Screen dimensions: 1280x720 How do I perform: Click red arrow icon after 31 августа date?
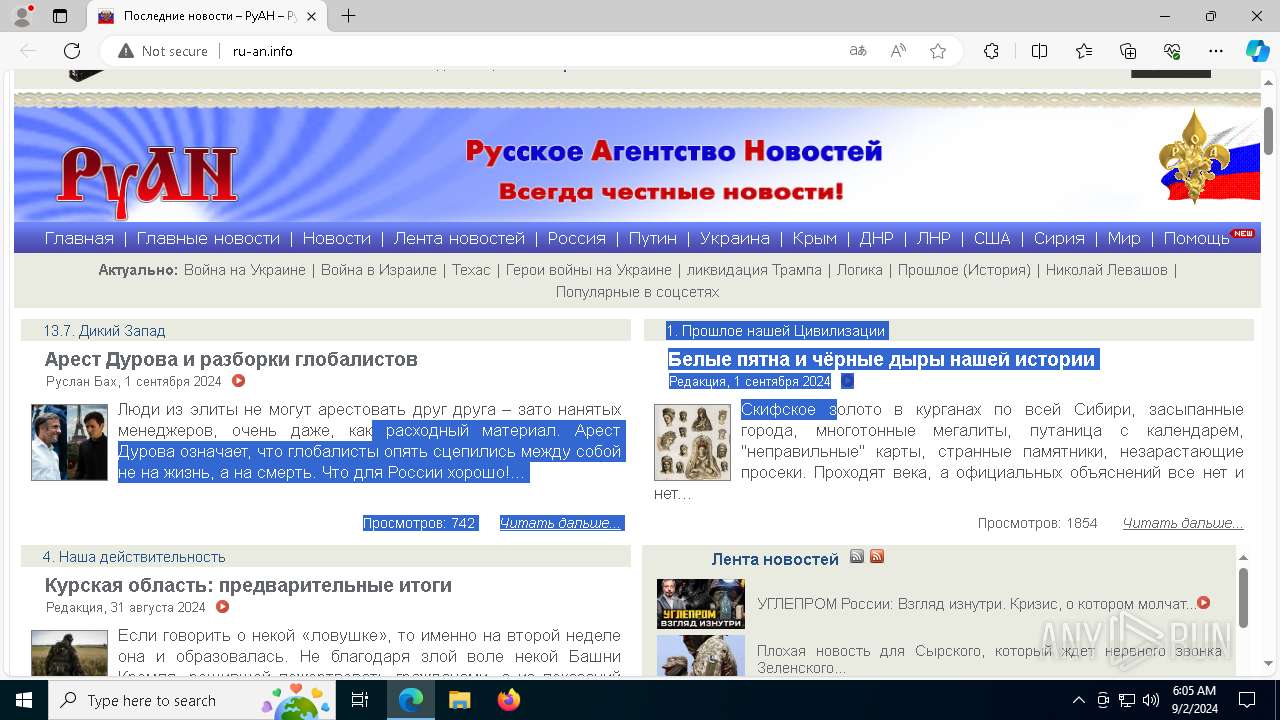[222, 607]
